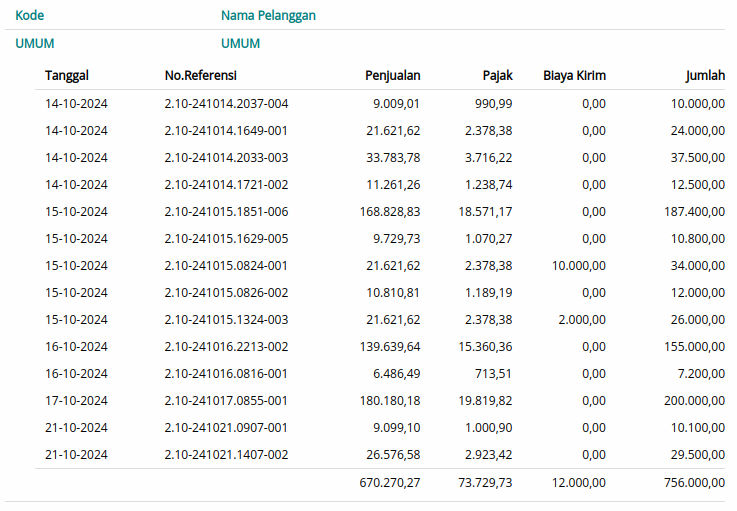Click the UMUM customer code value
The height and width of the screenshot is (511, 737).
(35, 43)
